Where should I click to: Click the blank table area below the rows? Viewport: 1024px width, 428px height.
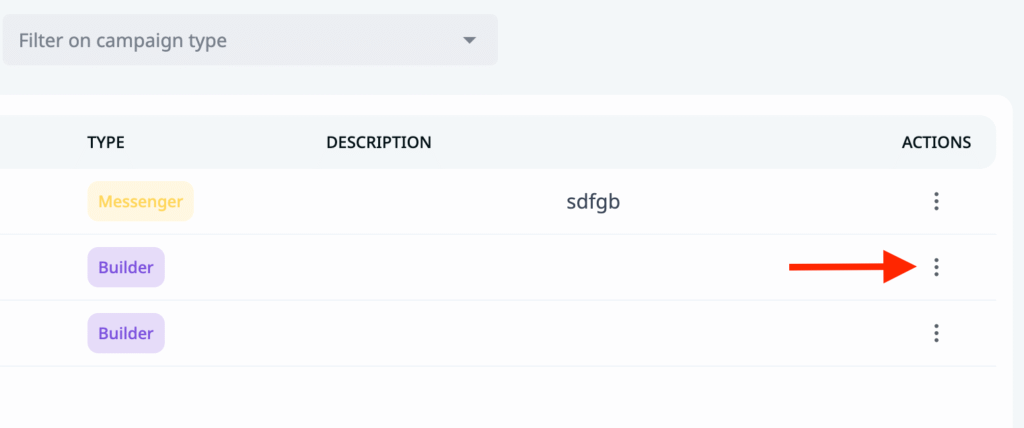point(500,397)
